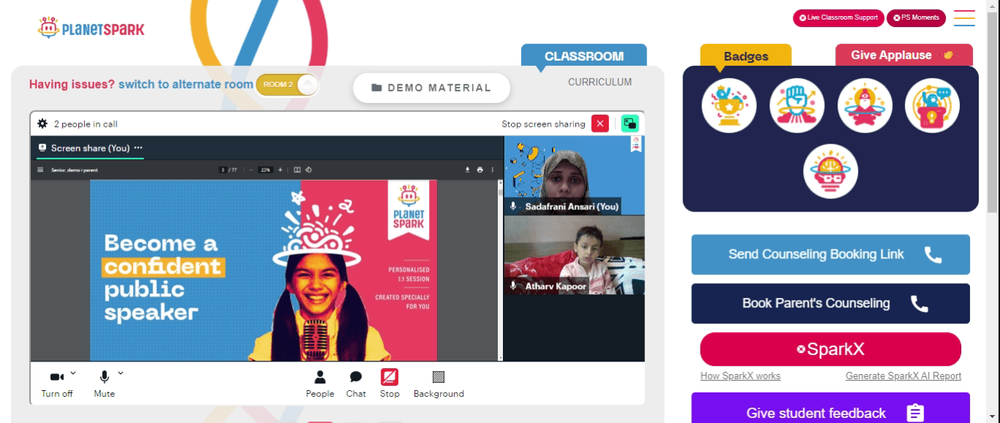The image size is (1000, 423).
Task: Open the Badges tab
Action: (746, 56)
